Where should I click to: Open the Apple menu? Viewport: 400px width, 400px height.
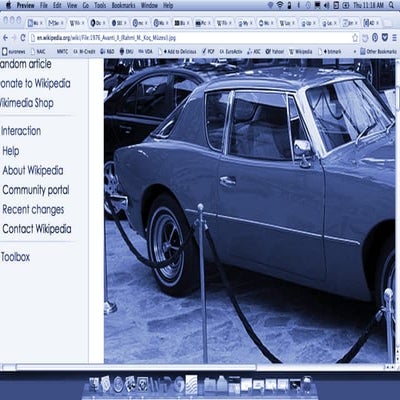coord(9,5)
